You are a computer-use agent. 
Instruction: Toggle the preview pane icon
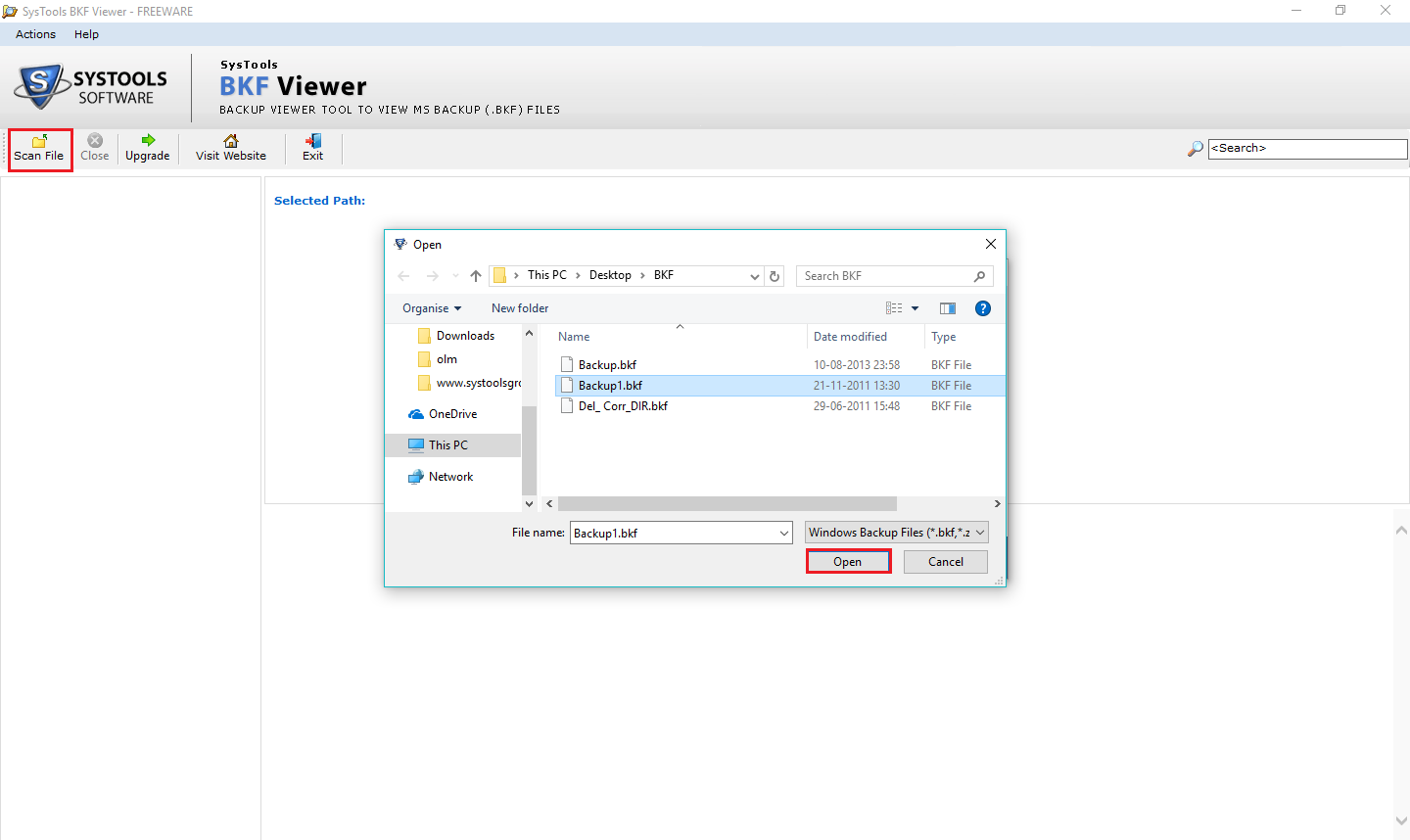(947, 308)
